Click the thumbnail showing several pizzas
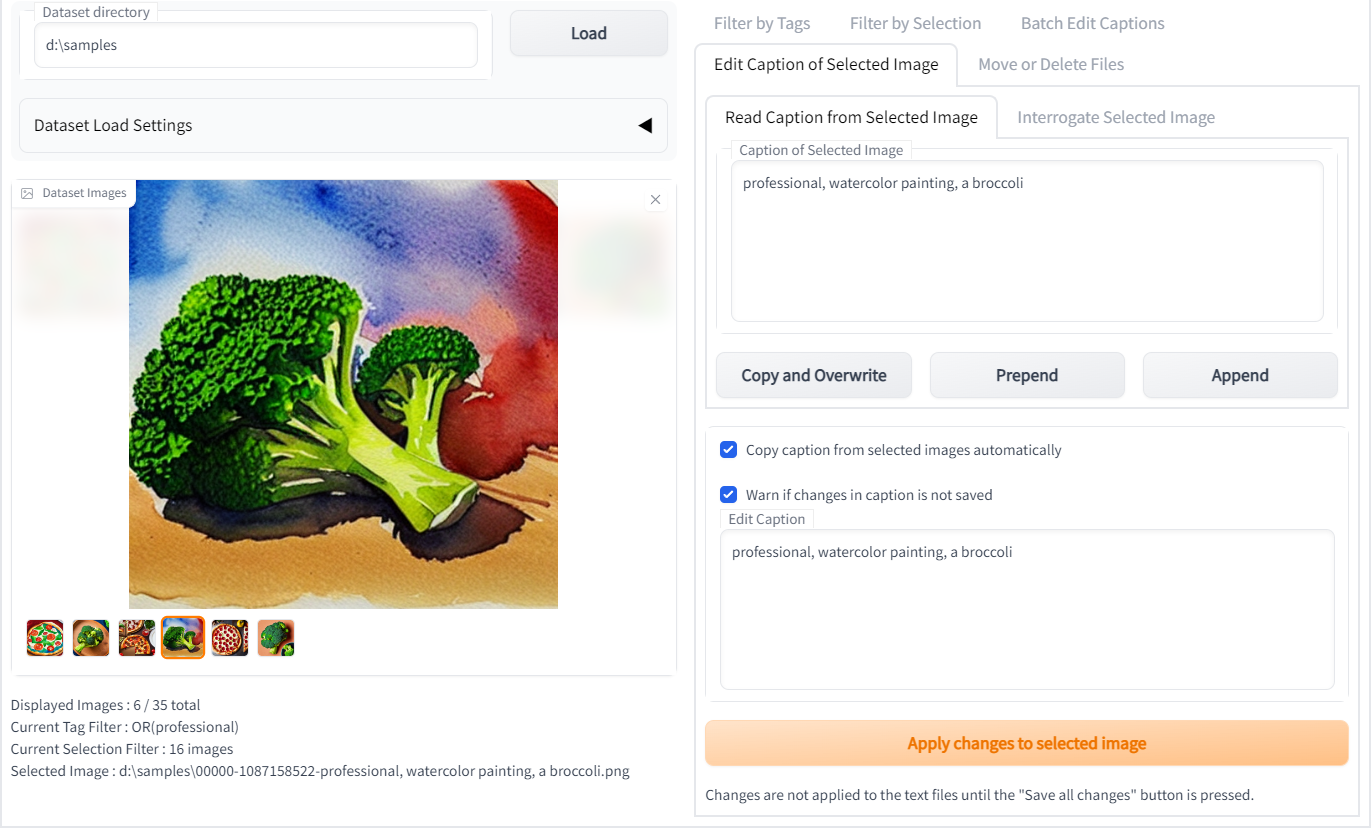Screen dimensions: 1371x828 (x=137, y=638)
